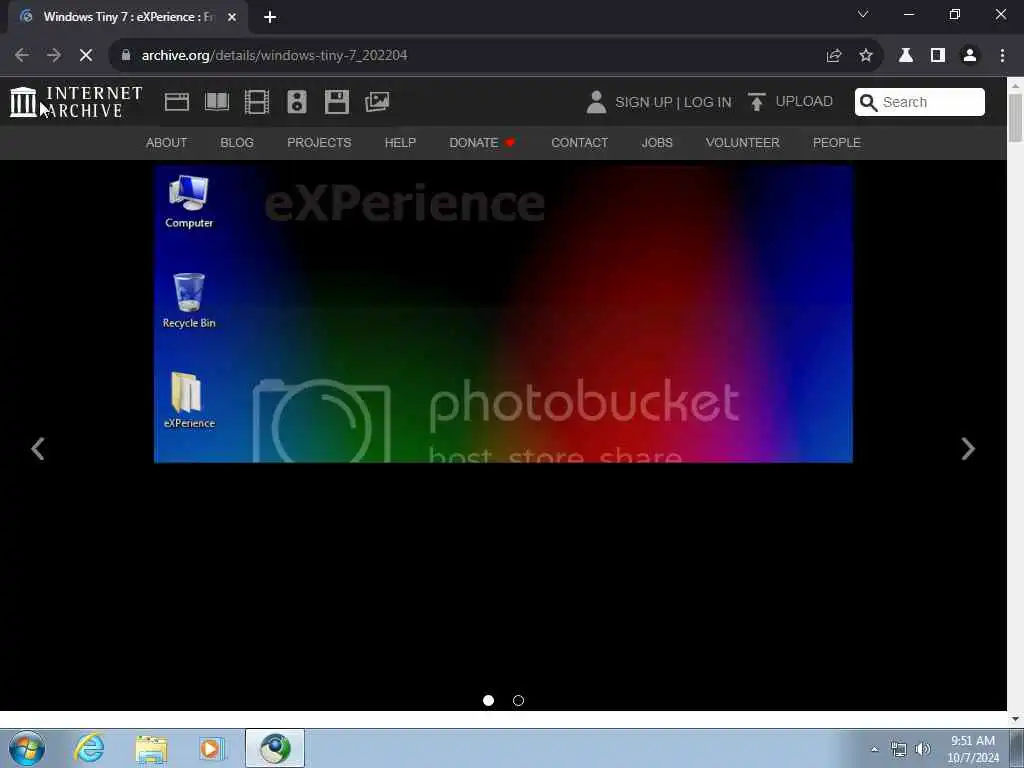This screenshot has height=768, width=1024.
Task: Click the browser forward arrow
Action: click(x=54, y=56)
